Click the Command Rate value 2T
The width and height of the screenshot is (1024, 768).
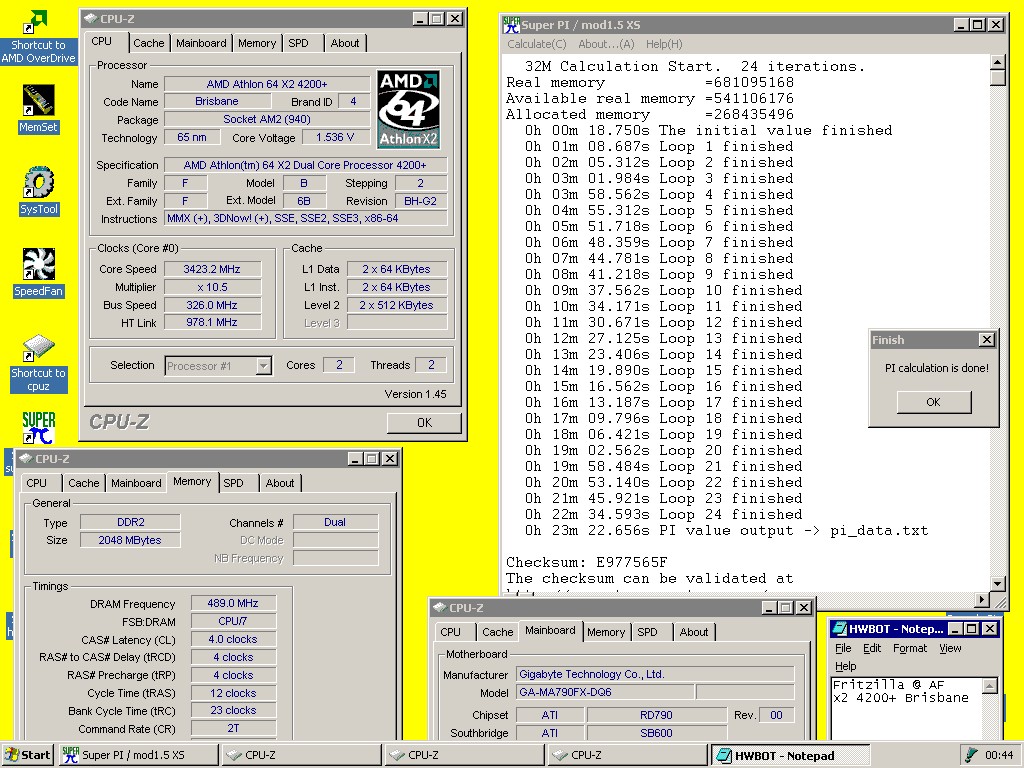(x=233, y=728)
